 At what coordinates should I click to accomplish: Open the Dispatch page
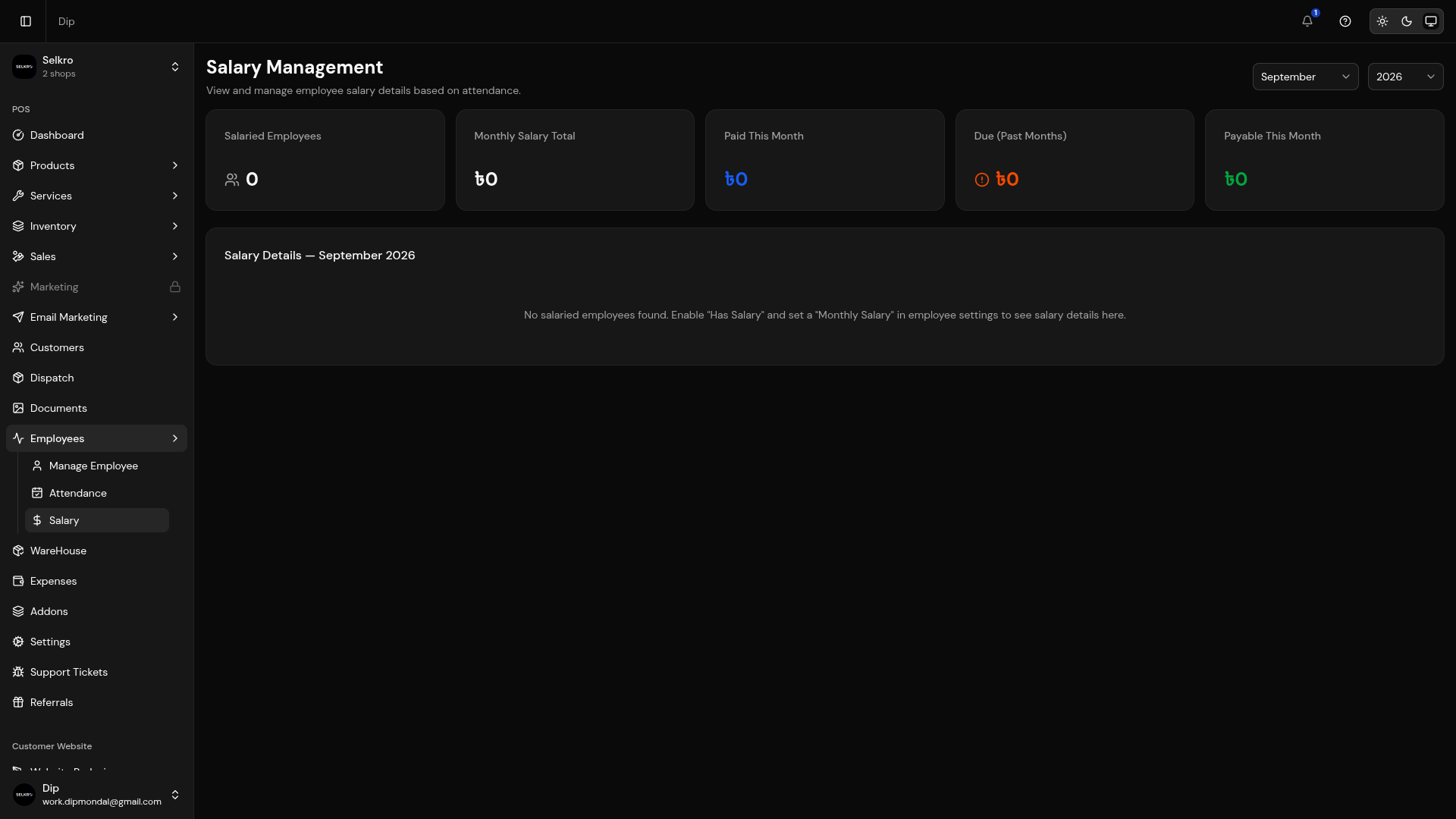point(96,378)
